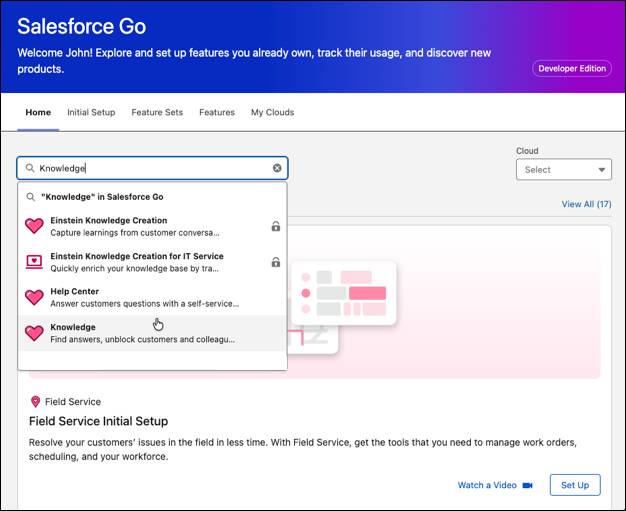This screenshot has height=511, width=626.
Task: Click Field Service Initial Setup heading
Action: click(x=99, y=421)
